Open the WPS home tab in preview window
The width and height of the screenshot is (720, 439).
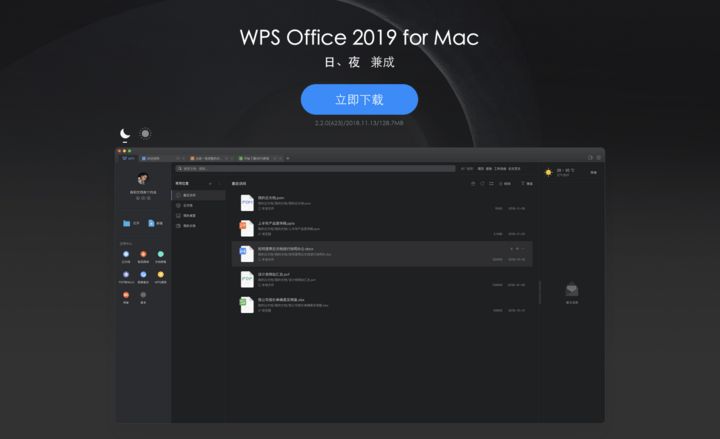click(129, 158)
